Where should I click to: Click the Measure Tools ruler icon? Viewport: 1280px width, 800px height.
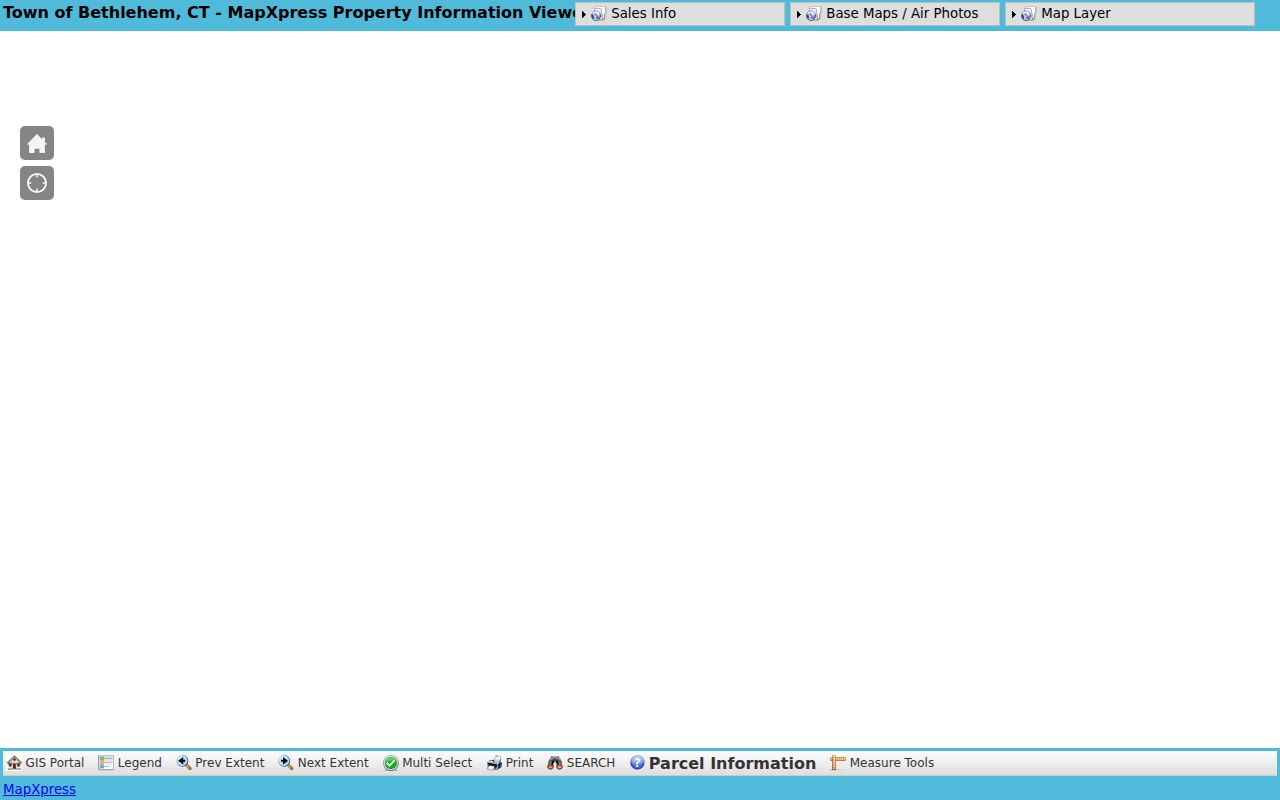838,763
